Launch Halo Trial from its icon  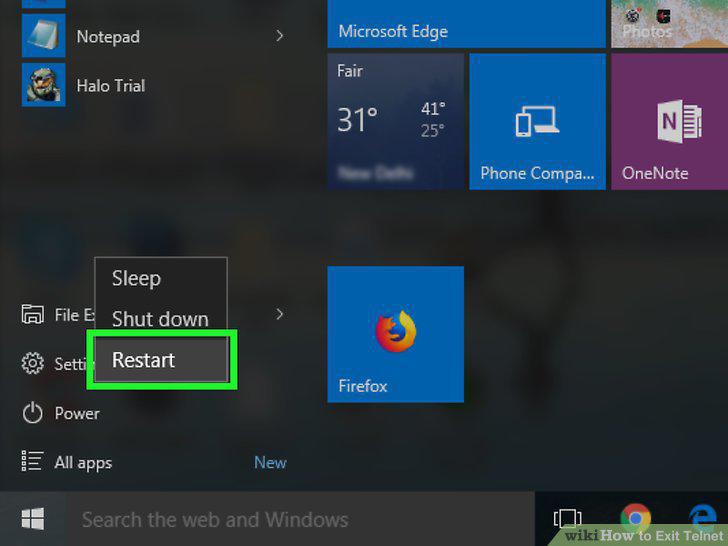(44, 85)
